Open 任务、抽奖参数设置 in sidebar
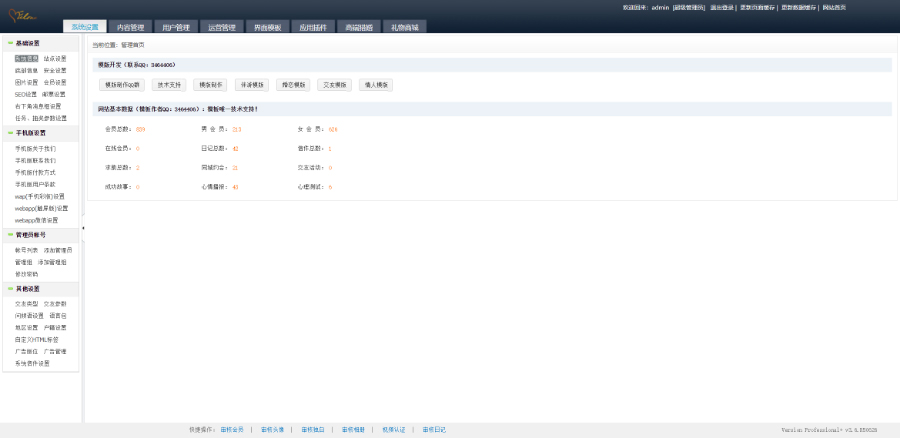The height and width of the screenshot is (438, 900). coord(41,118)
